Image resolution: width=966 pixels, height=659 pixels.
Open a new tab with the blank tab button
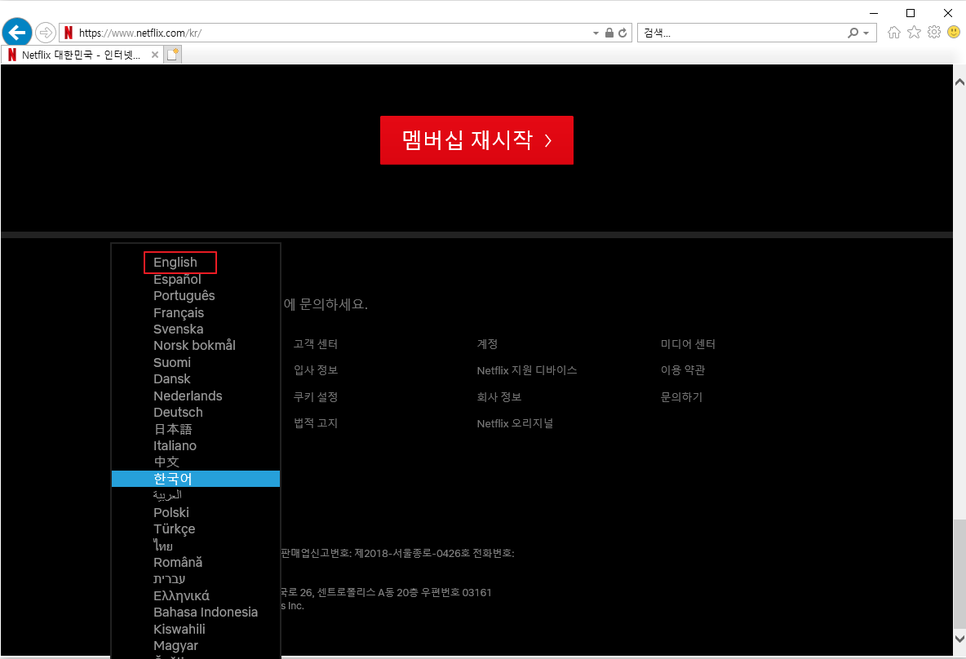(x=172, y=55)
